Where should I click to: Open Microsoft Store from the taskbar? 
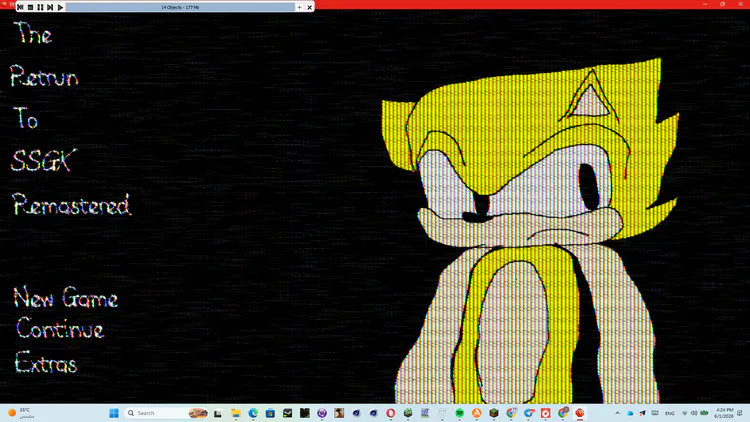(270, 413)
